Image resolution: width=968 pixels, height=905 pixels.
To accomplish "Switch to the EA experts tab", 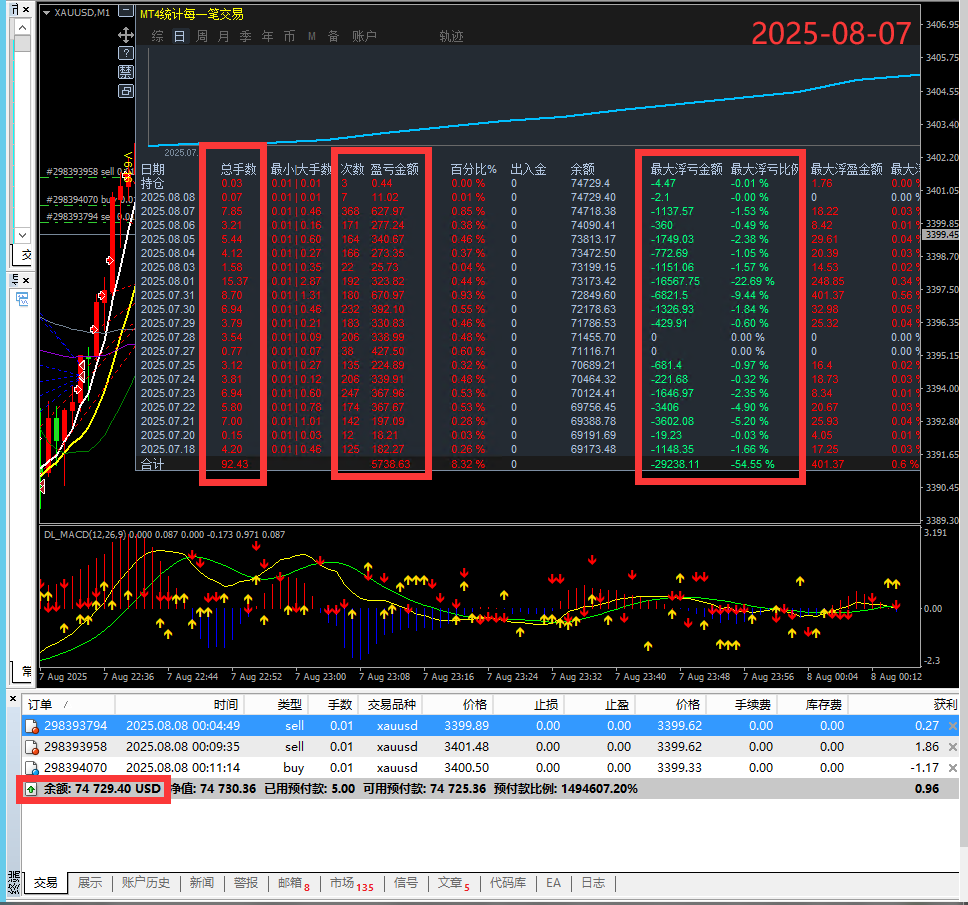I will point(553,883).
